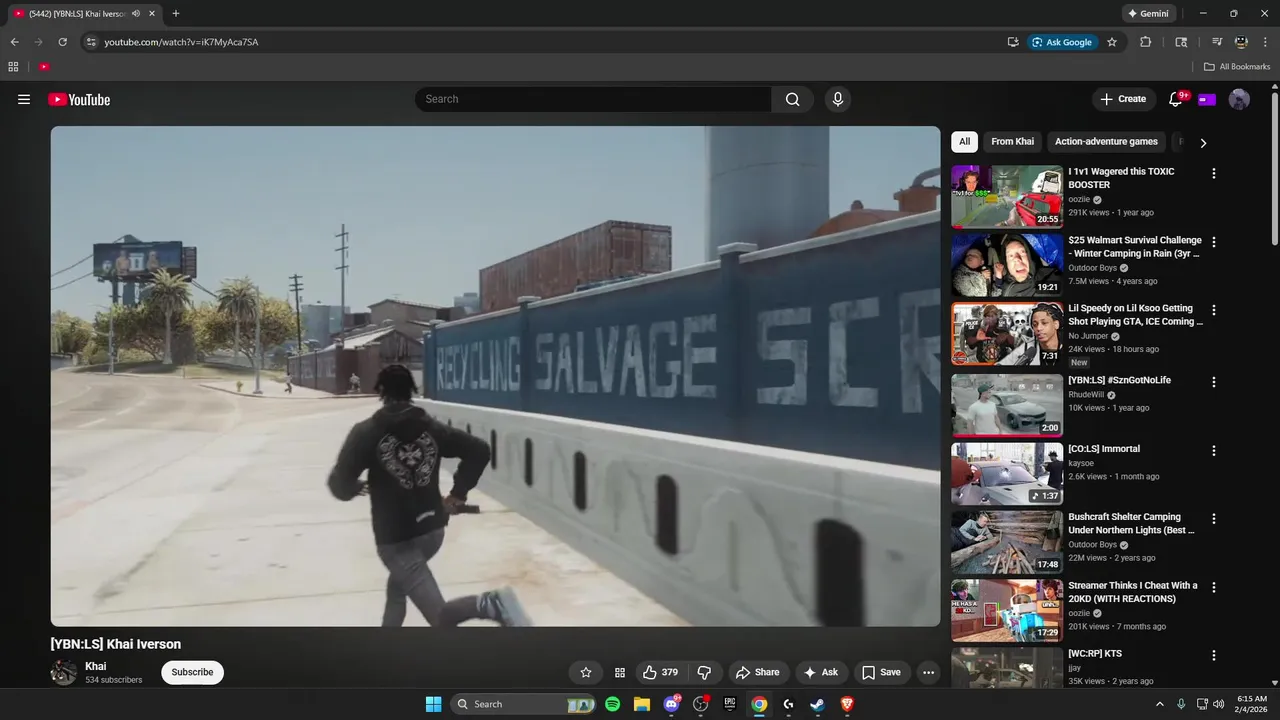Open the '[CO:LS] Immortal' video thumbnail
The width and height of the screenshot is (1280, 720).
[1007, 474]
